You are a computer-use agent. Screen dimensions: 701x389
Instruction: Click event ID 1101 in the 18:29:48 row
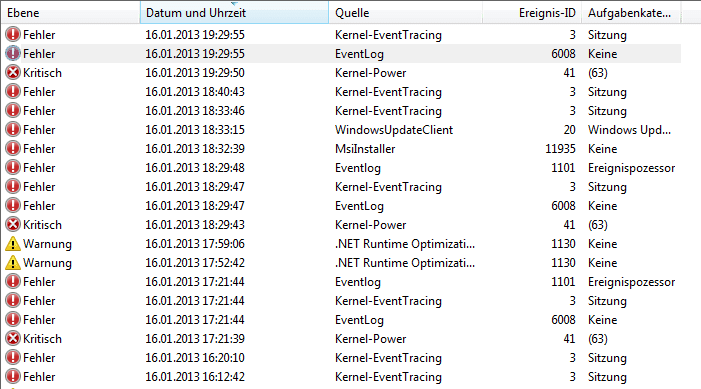tap(563, 168)
